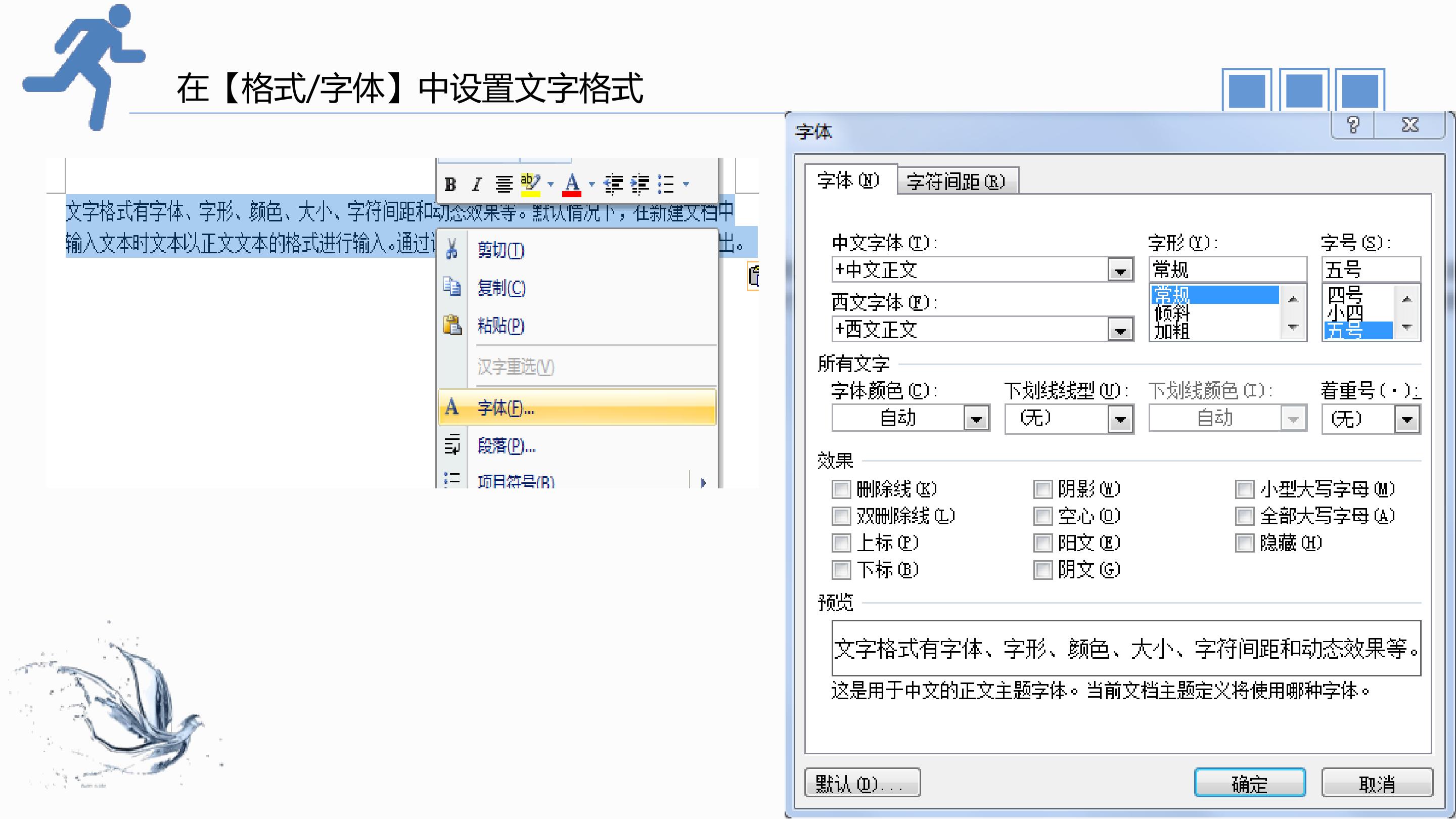Choose Paste (粘贴) in context menu
The width and height of the screenshot is (1456, 819).
[x=577, y=325]
